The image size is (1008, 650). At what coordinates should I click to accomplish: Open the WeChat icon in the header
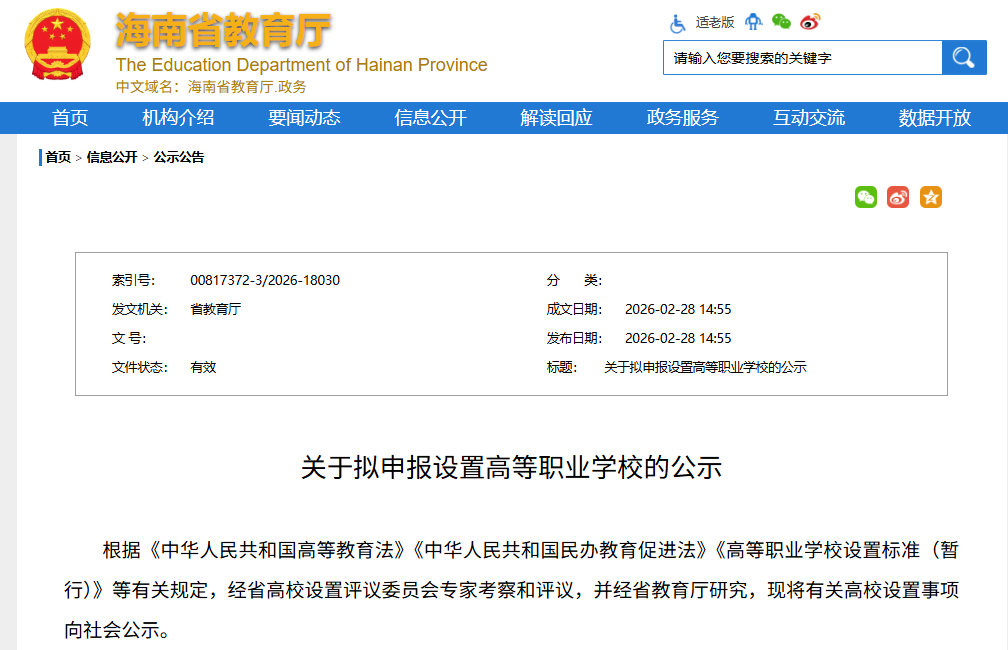pyautogui.click(x=781, y=22)
